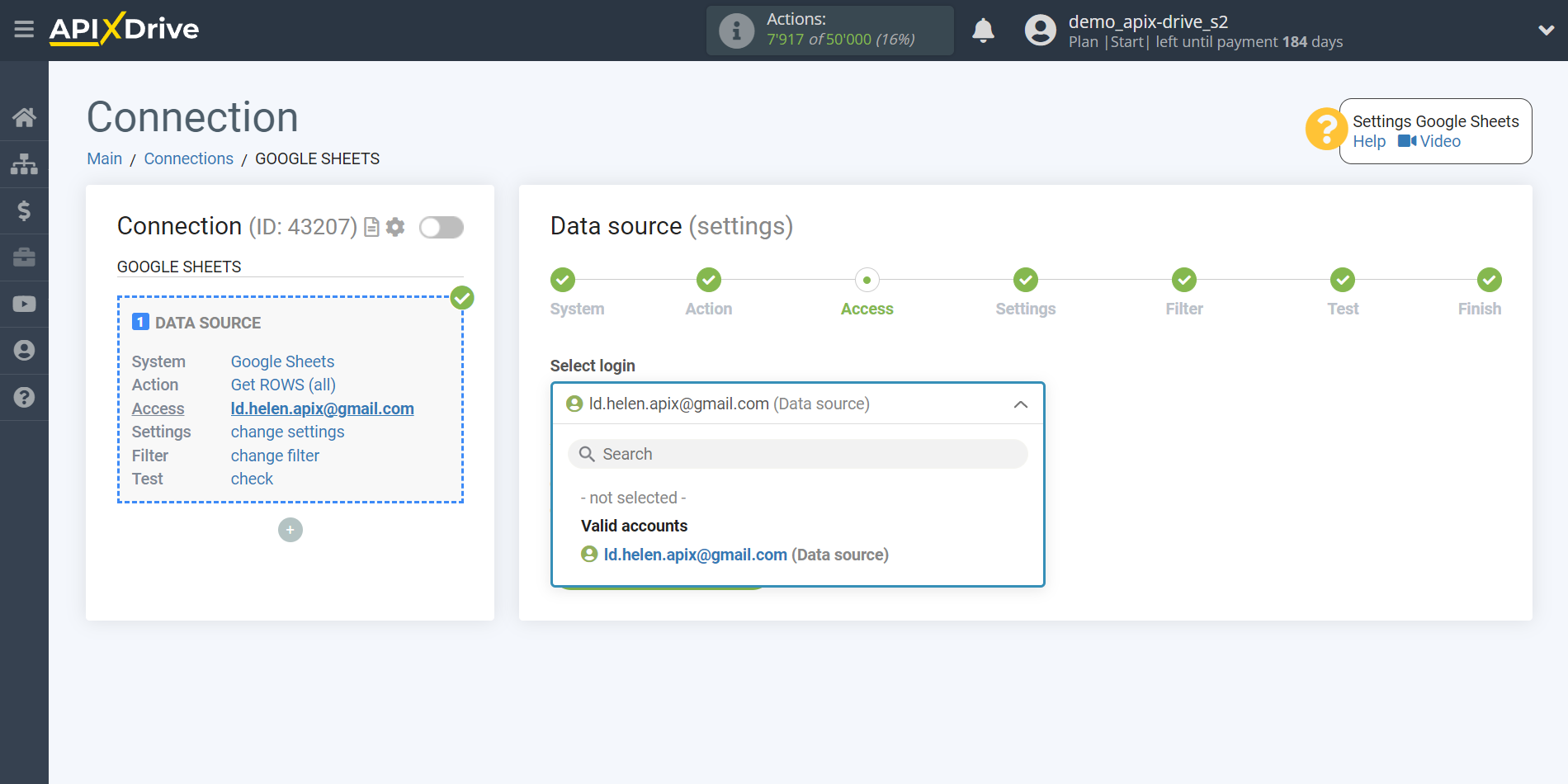Open the hamburger menu
The image size is (1568, 784).
point(24,30)
